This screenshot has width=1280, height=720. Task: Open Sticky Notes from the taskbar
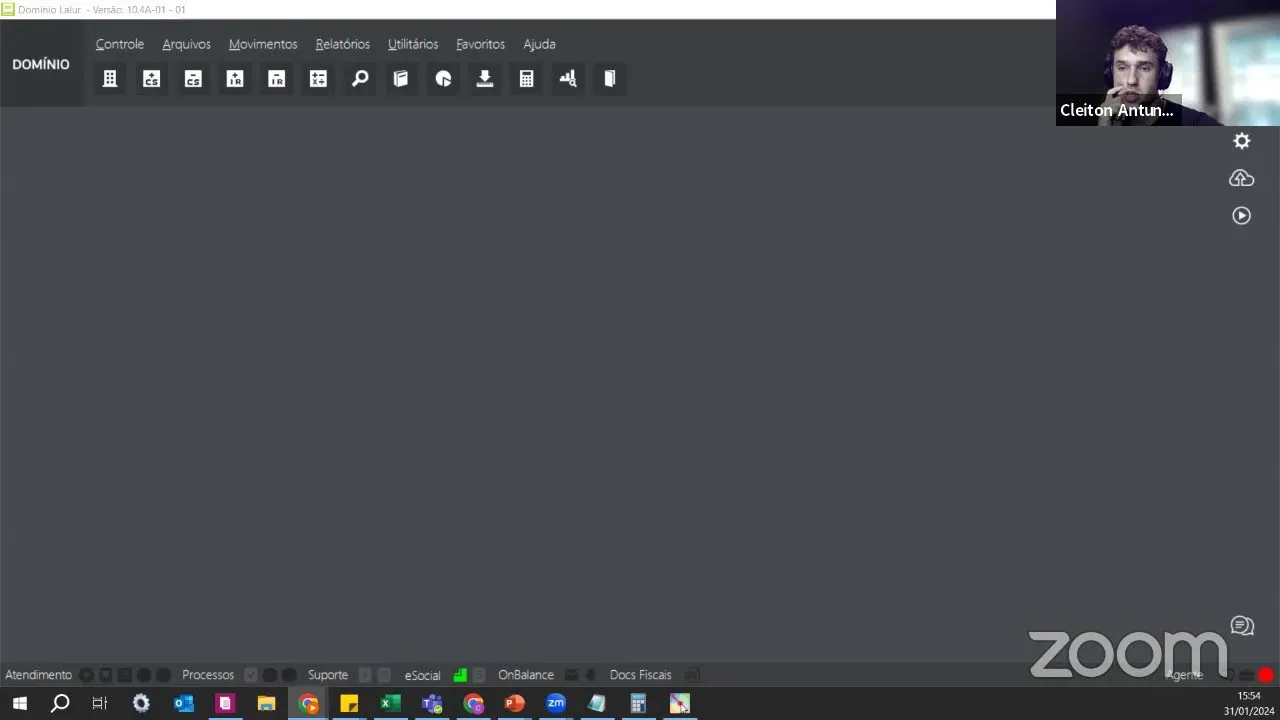pyautogui.click(x=349, y=704)
